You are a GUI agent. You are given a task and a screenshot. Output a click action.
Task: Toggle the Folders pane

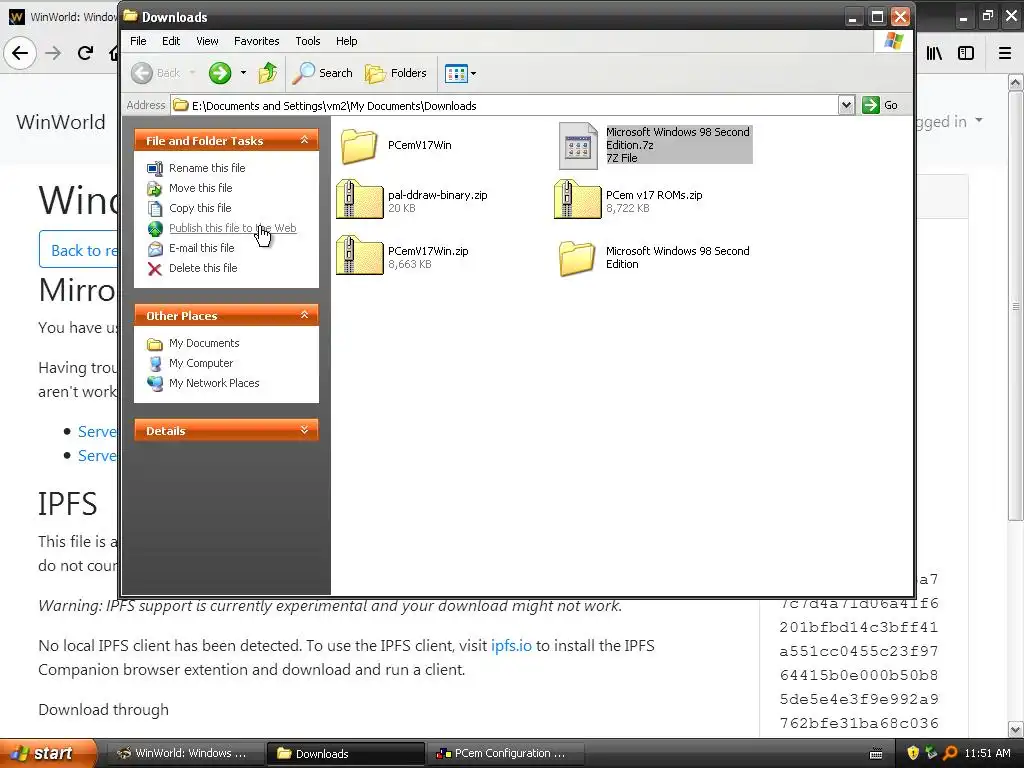click(x=396, y=73)
